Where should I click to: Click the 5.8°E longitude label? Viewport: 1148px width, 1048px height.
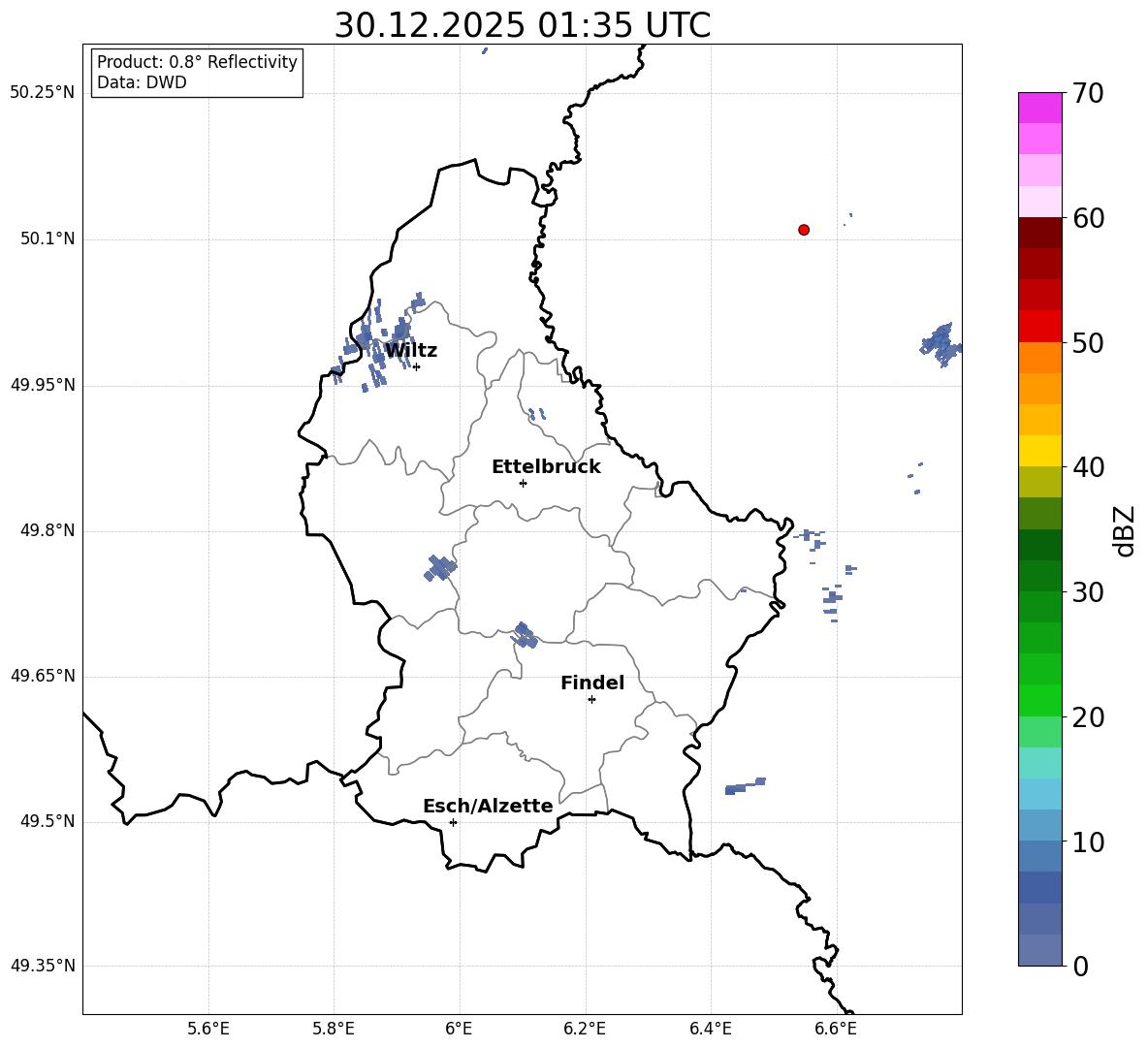click(334, 1029)
